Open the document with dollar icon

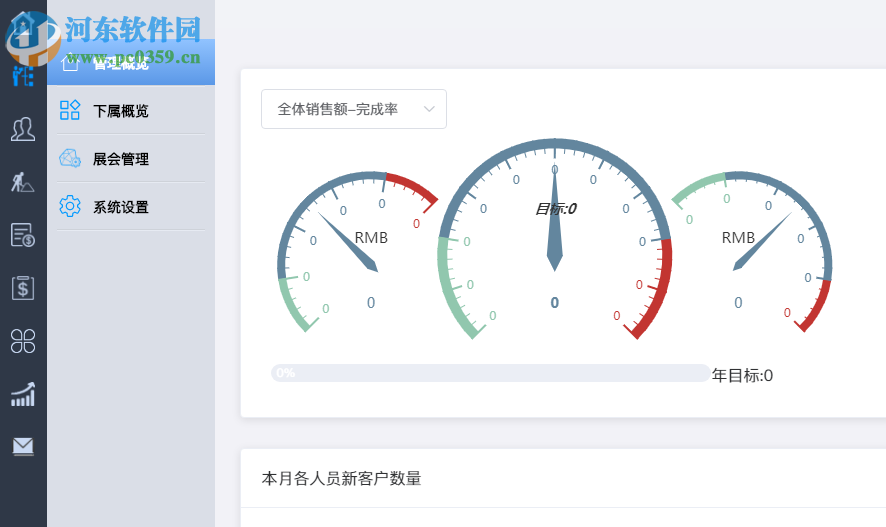[23, 235]
